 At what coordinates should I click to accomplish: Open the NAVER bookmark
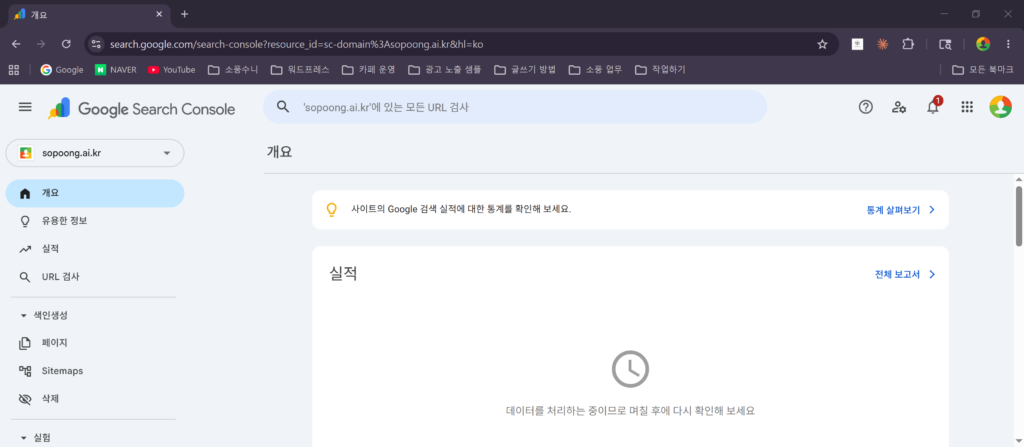point(116,69)
